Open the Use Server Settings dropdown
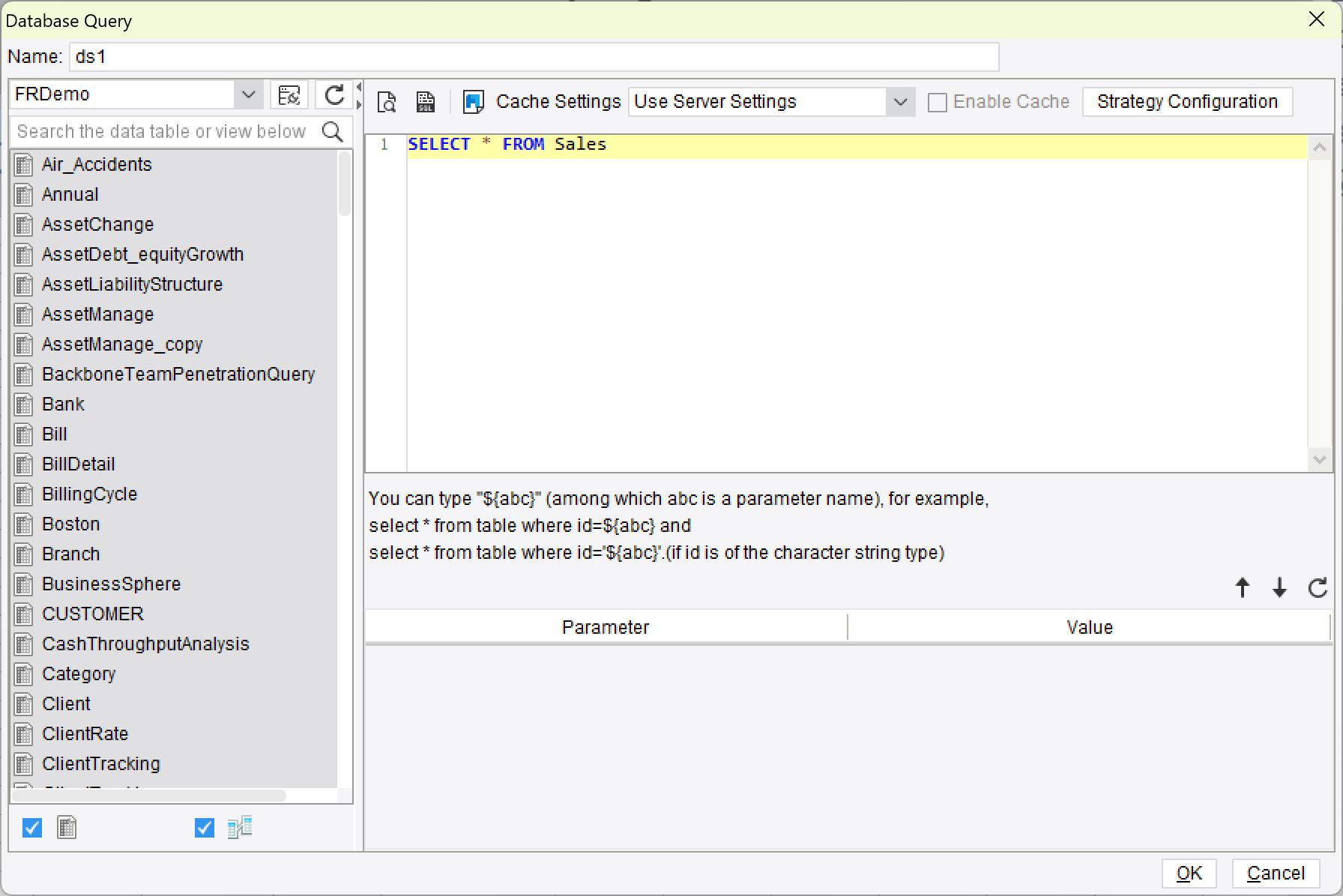 (x=900, y=101)
